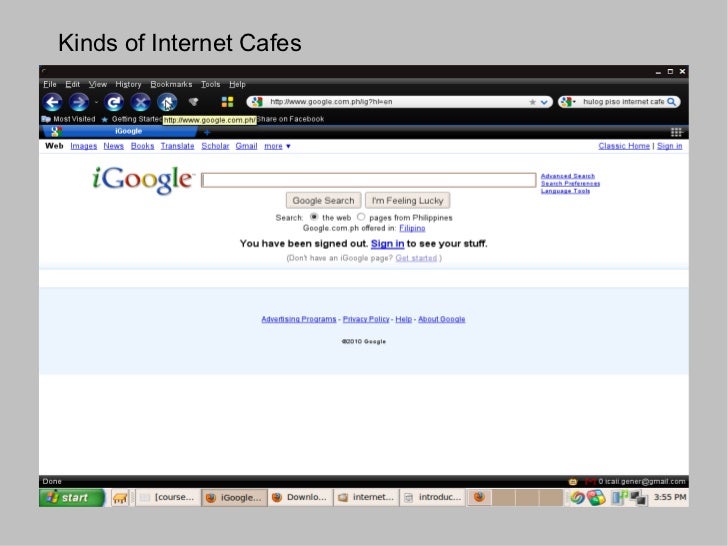This screenshot has height=546, width=728.
Task: Click the address bar URL field
Action: click(397, 102)
